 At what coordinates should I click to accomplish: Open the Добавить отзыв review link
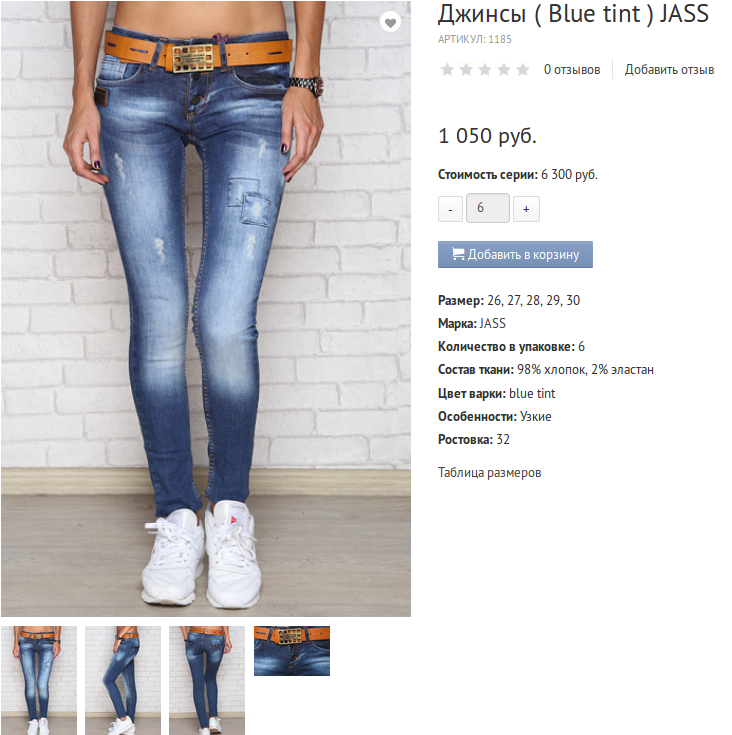point(669,69)
